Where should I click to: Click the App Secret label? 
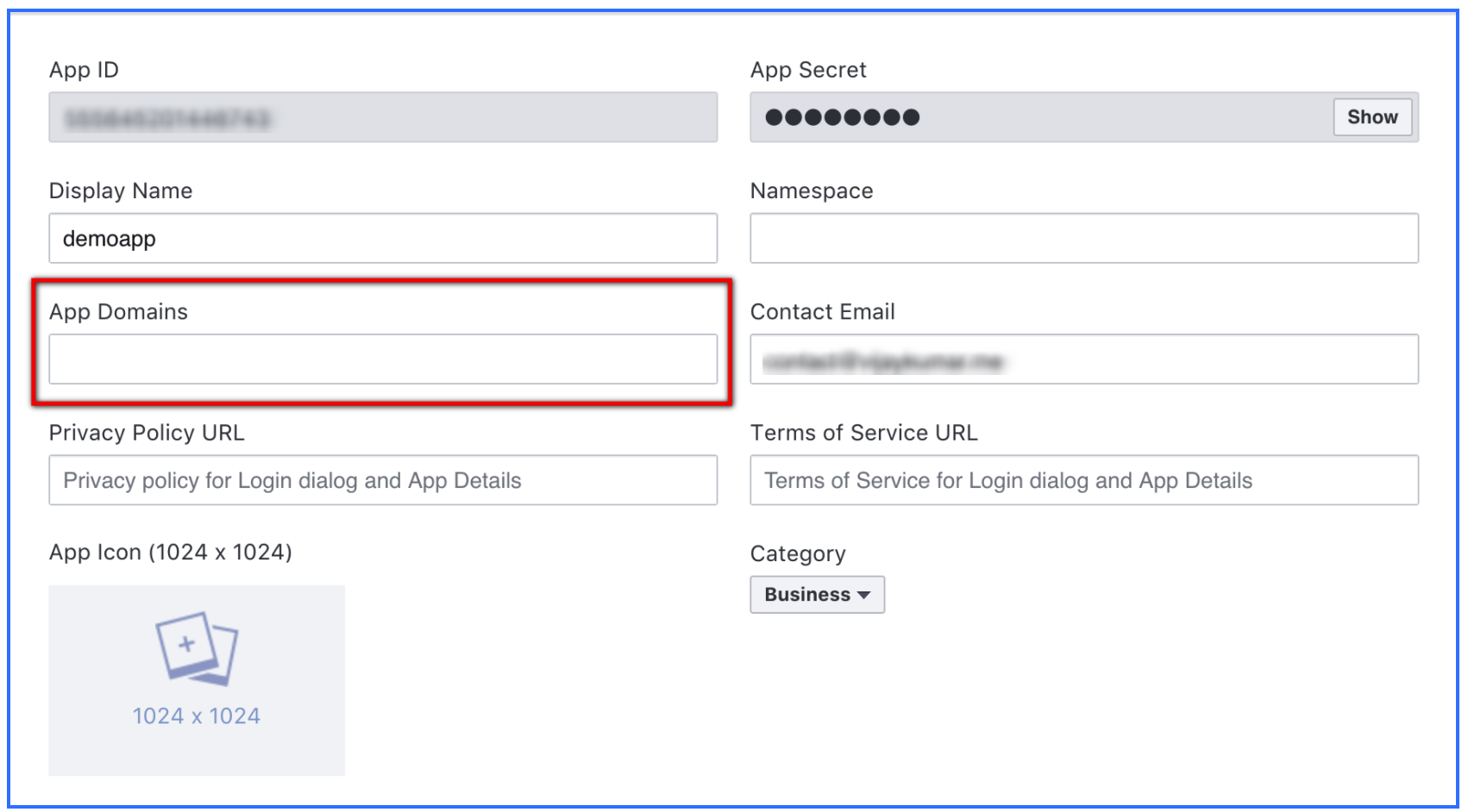pos(807,71)
